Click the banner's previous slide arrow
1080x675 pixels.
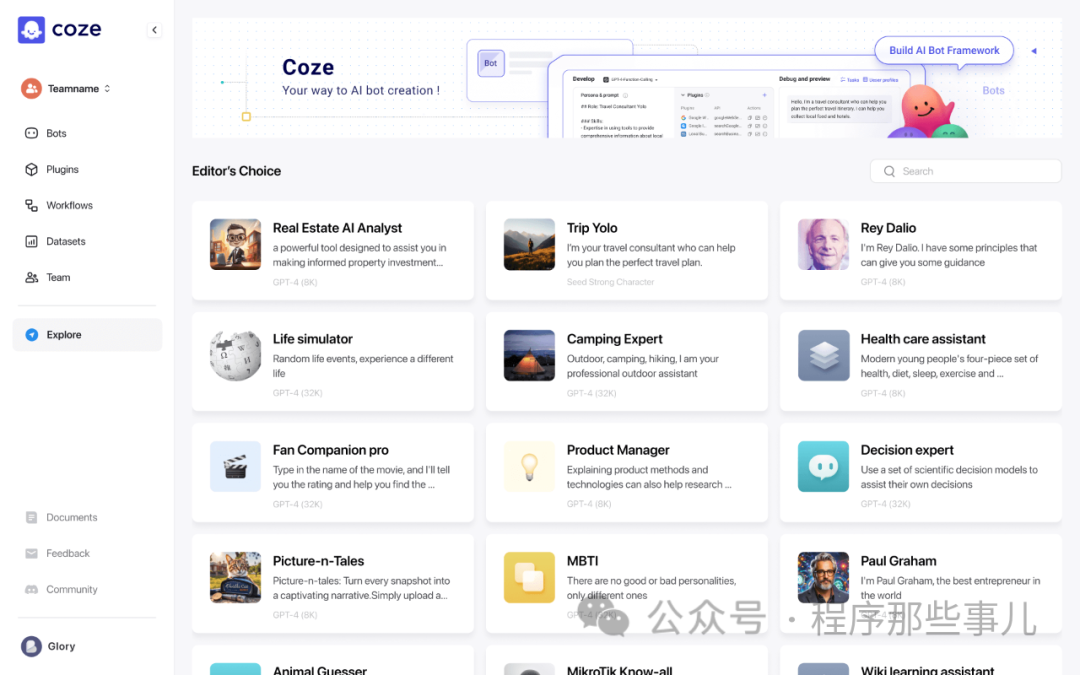point(1033,51)
